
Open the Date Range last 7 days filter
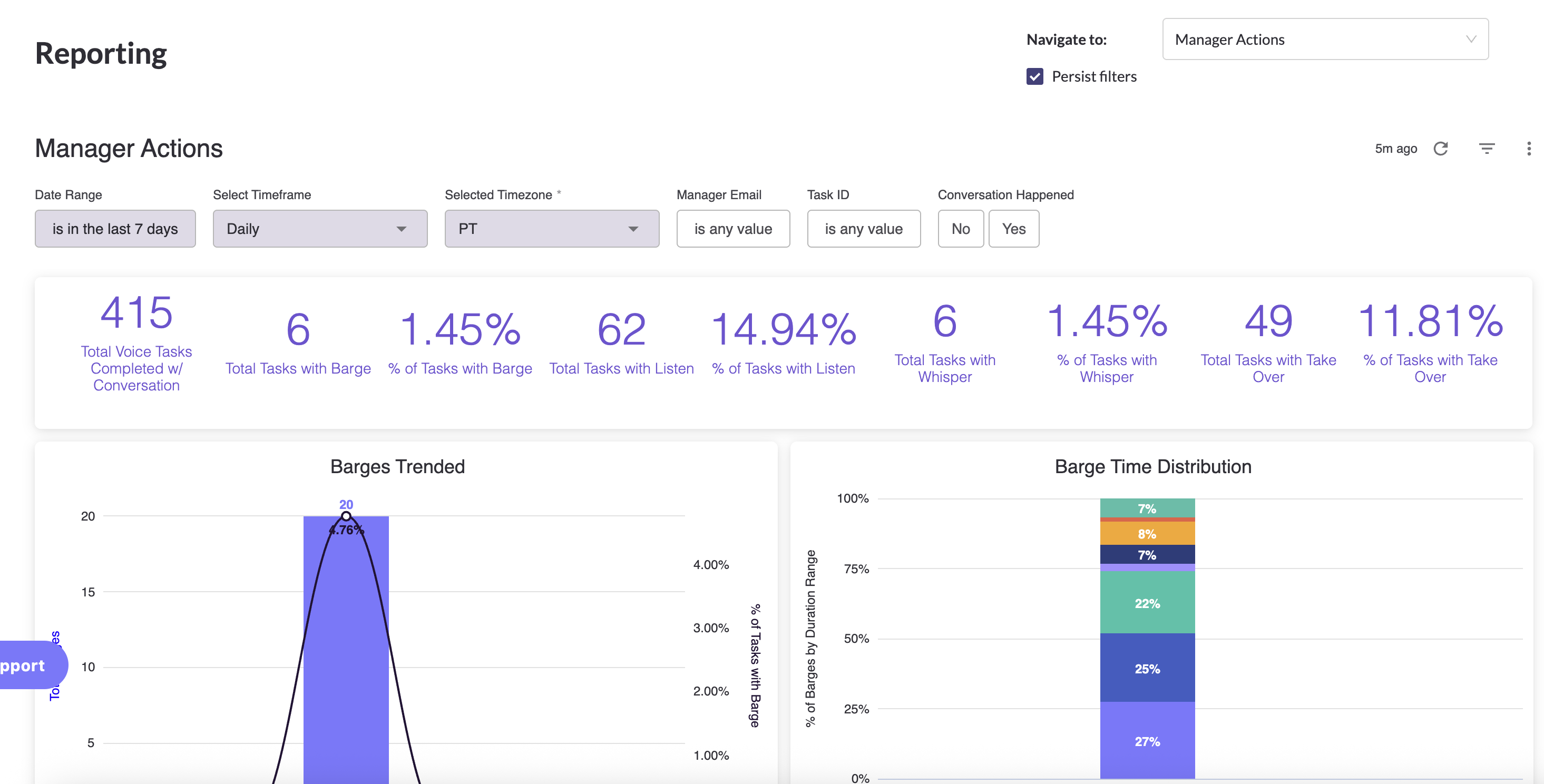pos(115,229)
